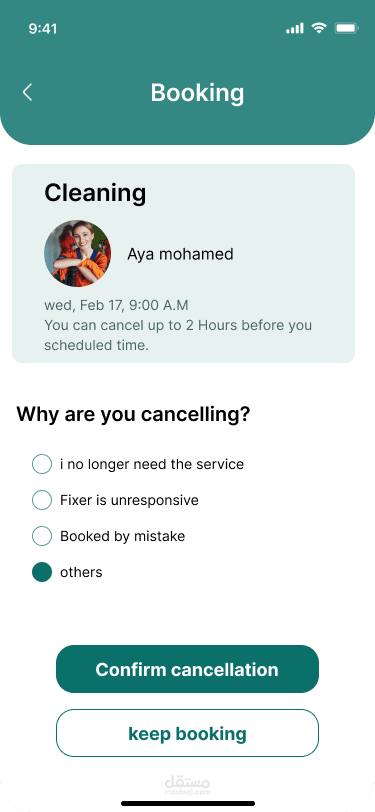
Task: Tap the mostaql.com watermark logo
Action: point(187,785)
